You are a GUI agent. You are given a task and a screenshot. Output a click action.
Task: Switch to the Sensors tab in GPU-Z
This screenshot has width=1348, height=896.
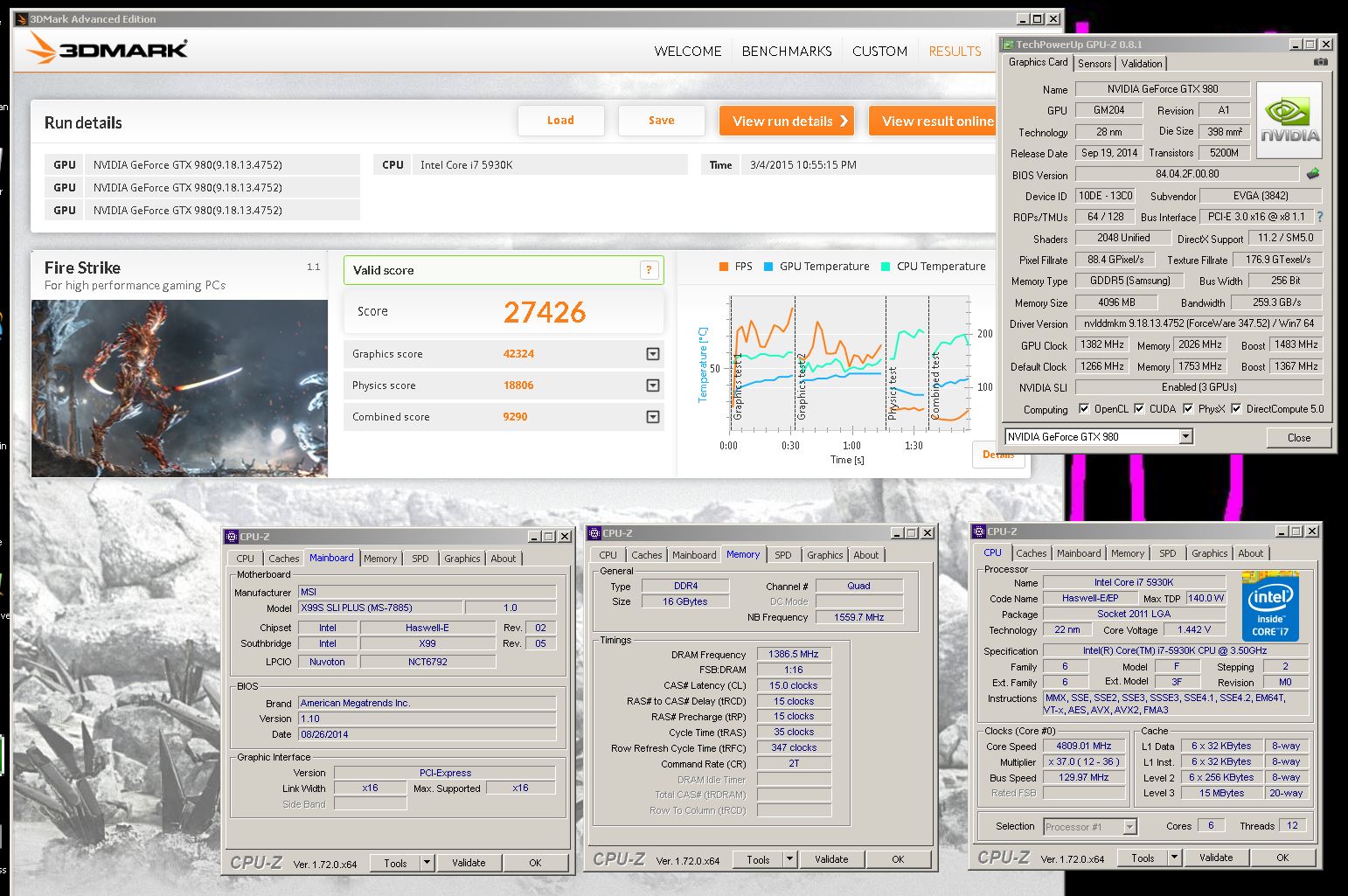coord(1094,64)
